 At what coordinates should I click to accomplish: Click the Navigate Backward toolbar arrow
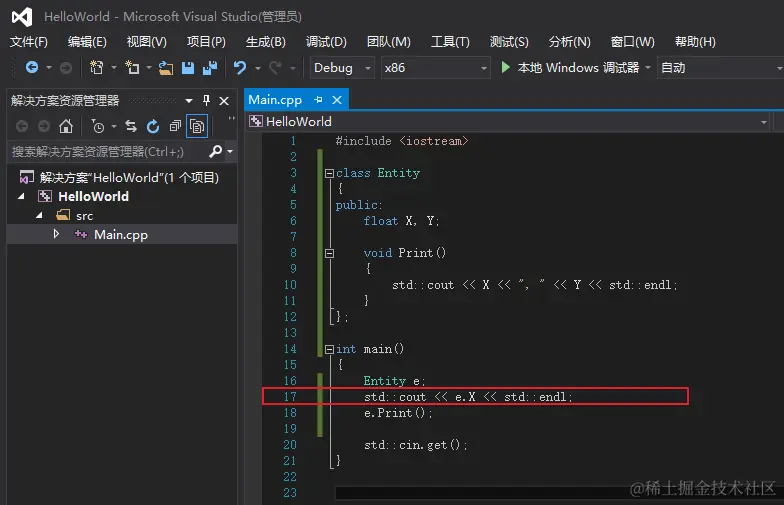[x=32, y=67]
